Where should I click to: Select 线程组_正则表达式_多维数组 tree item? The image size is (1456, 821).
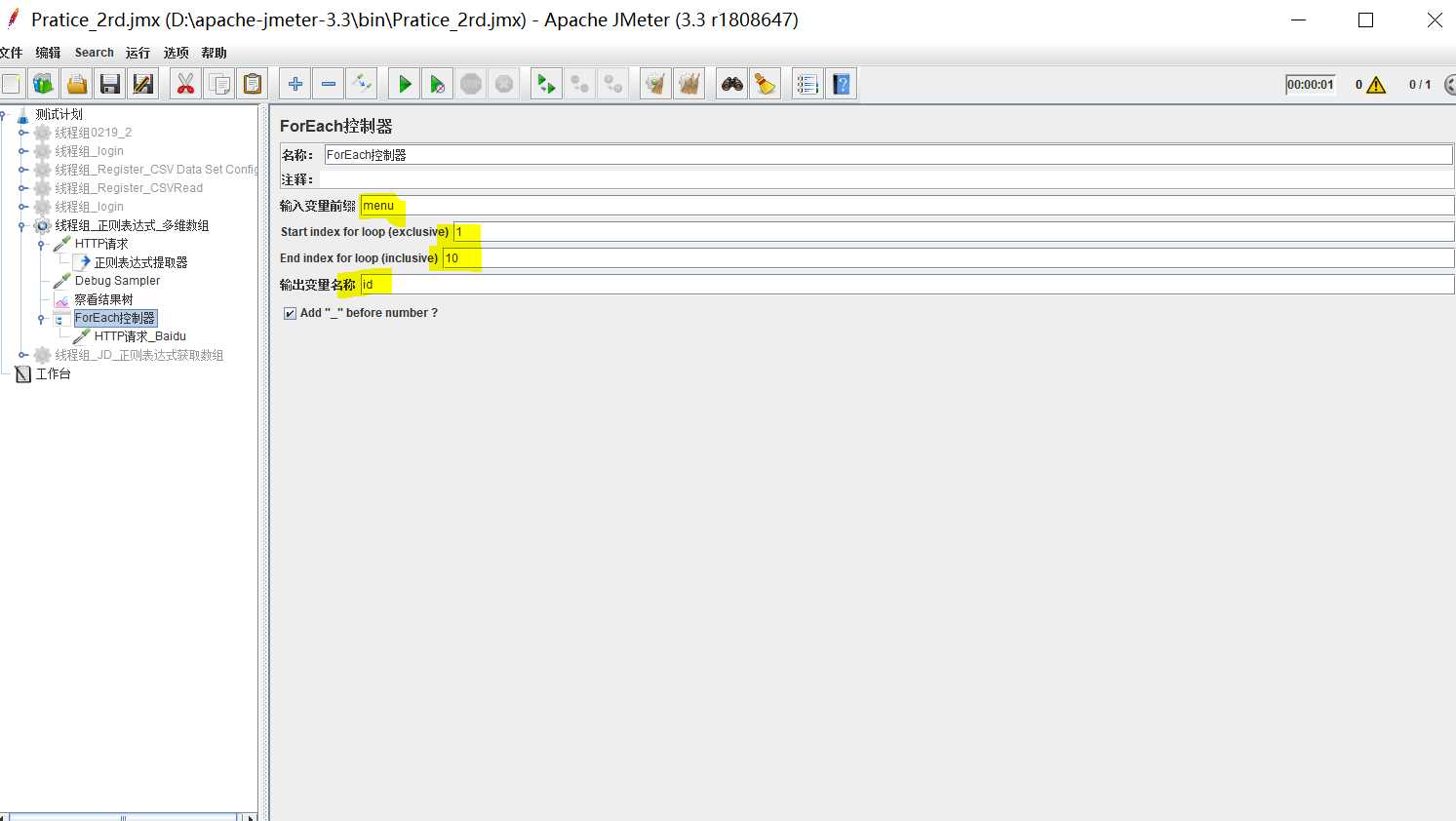click(x=132, y=225)
